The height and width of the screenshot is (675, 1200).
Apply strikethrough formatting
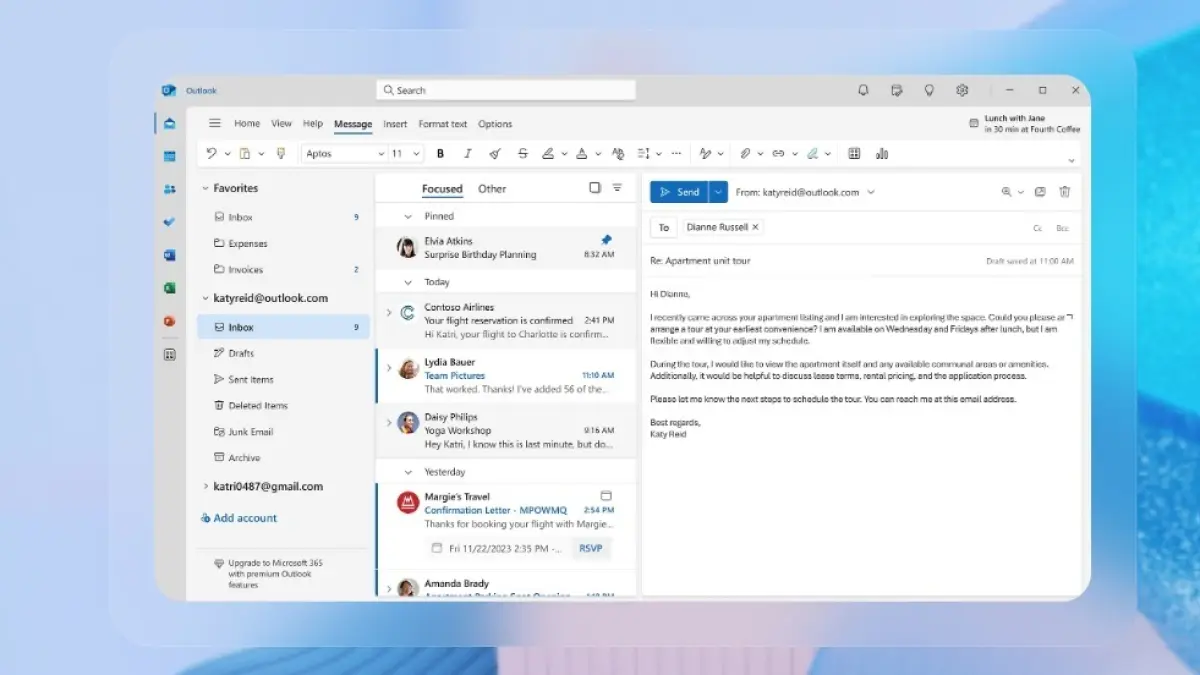tap(522, 154)
